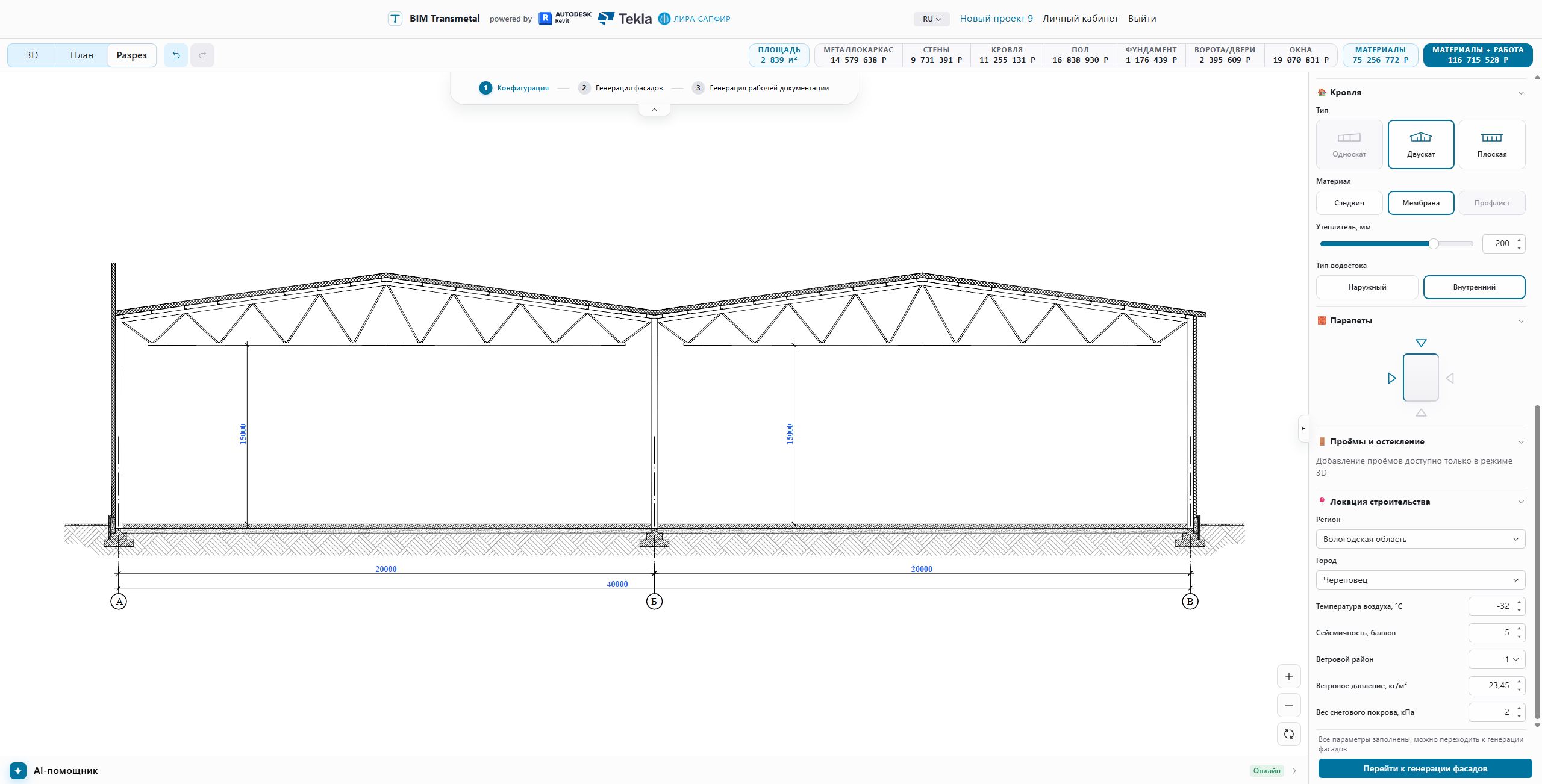Click Перейти к генерации фасадов button

pyautogui.click(x=1425, y=768)
